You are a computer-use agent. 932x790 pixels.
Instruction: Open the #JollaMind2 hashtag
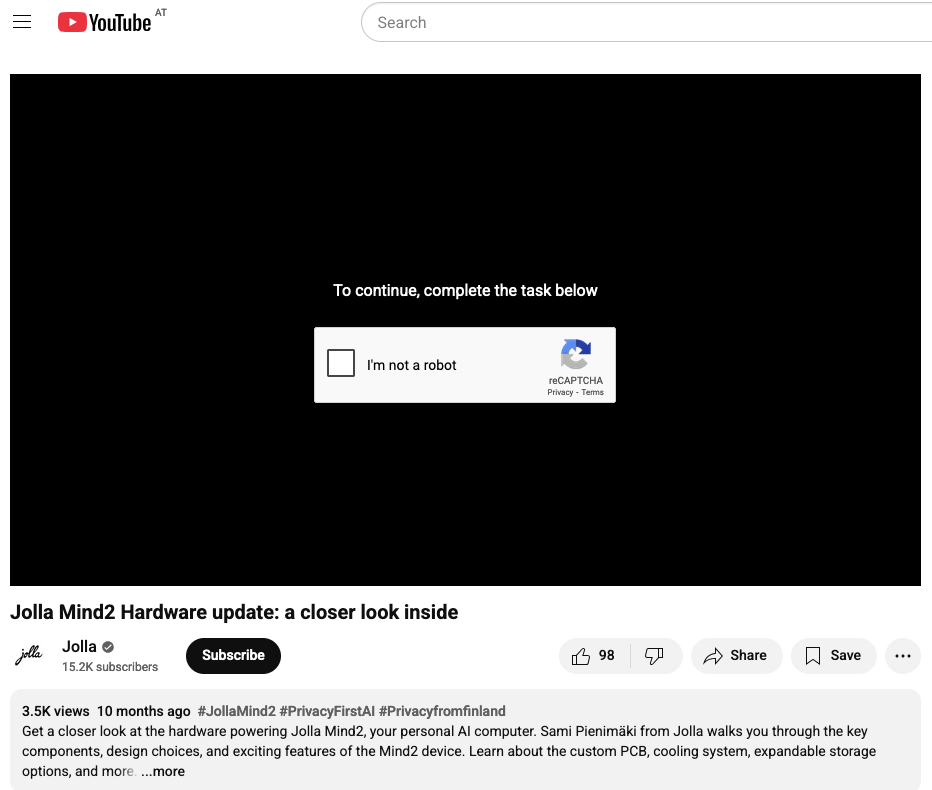pyautogui.click(x=236, y=711)
